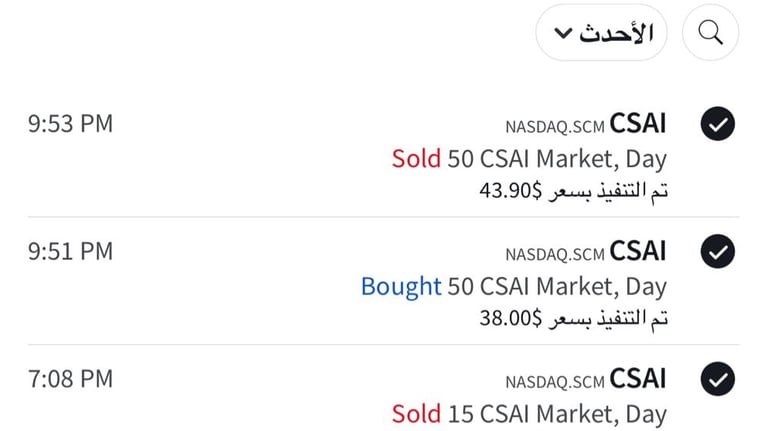The height and width of the screenshot is (431, 768).
Task: Open the search magnifier icon
Action: [x=710, y=32]
